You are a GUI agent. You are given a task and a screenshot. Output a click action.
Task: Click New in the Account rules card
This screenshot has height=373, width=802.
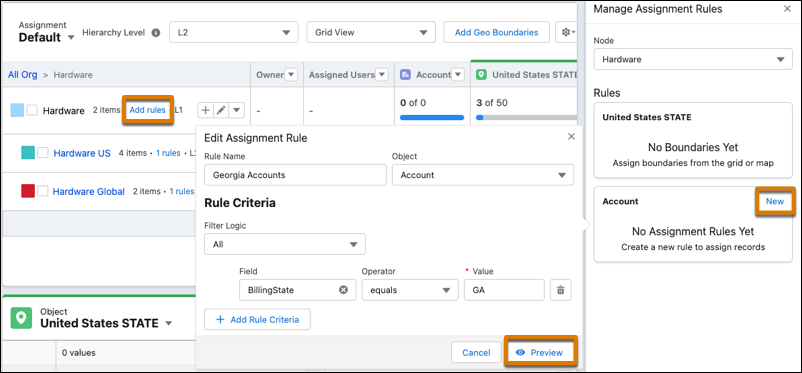pos(774,201)
